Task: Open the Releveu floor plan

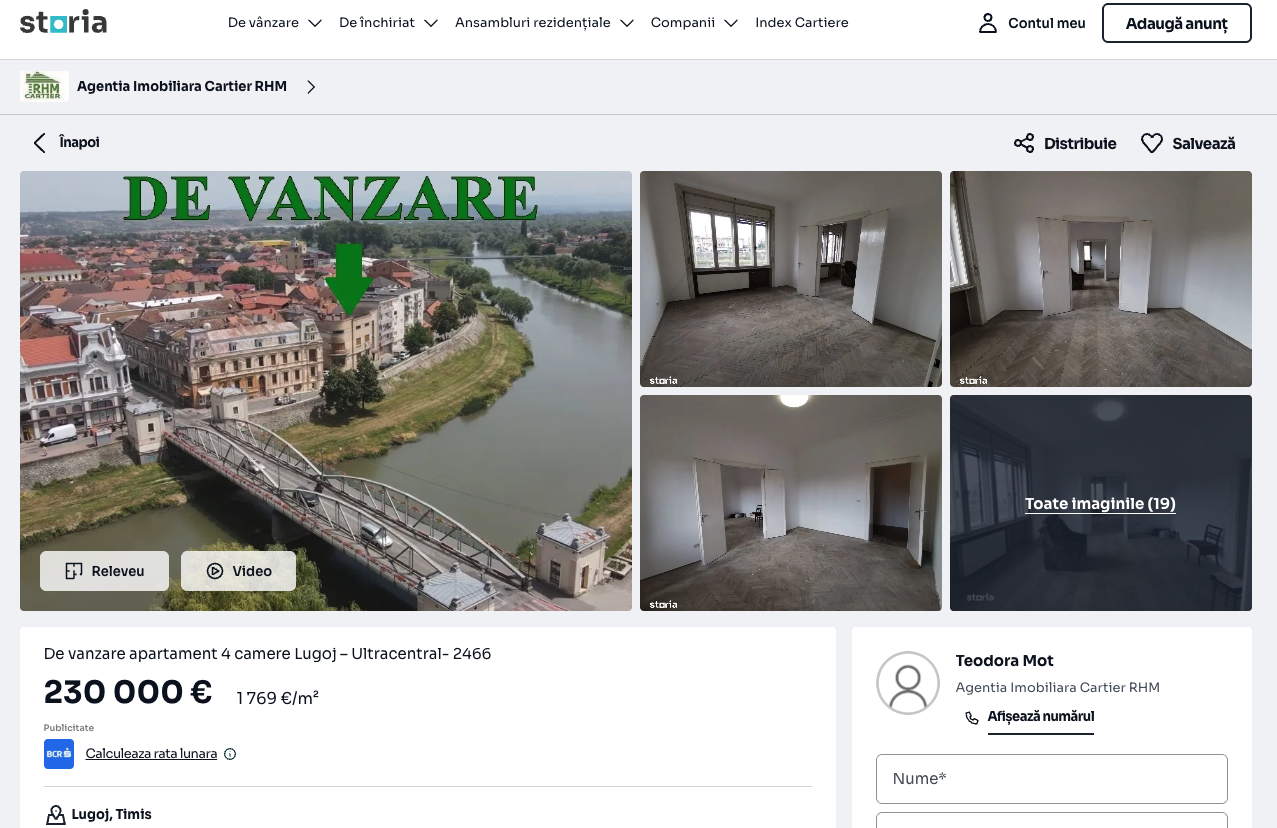Action: click(x=104, y=571)
